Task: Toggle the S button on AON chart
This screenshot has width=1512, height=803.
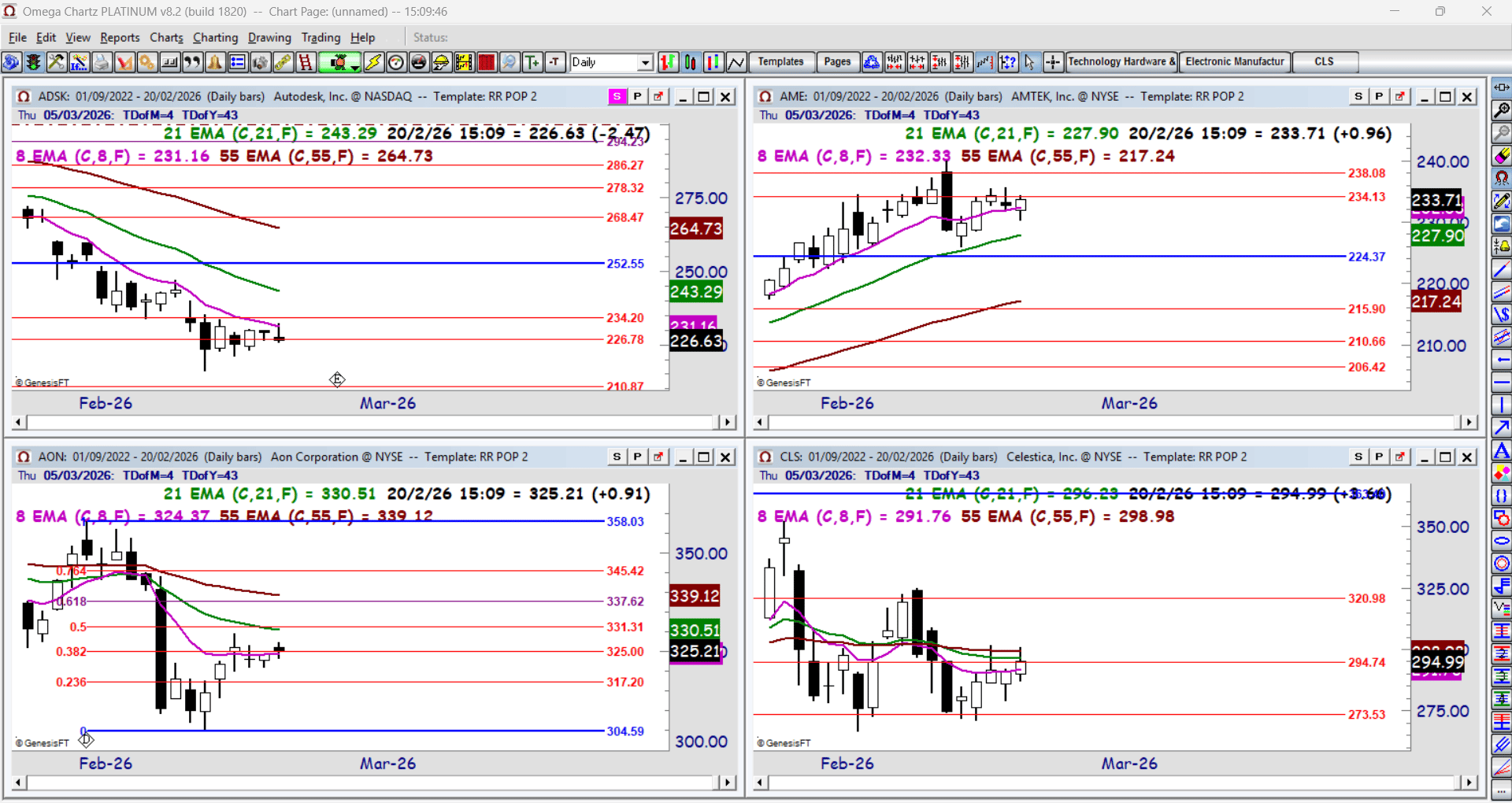Action: pos(617,457)
